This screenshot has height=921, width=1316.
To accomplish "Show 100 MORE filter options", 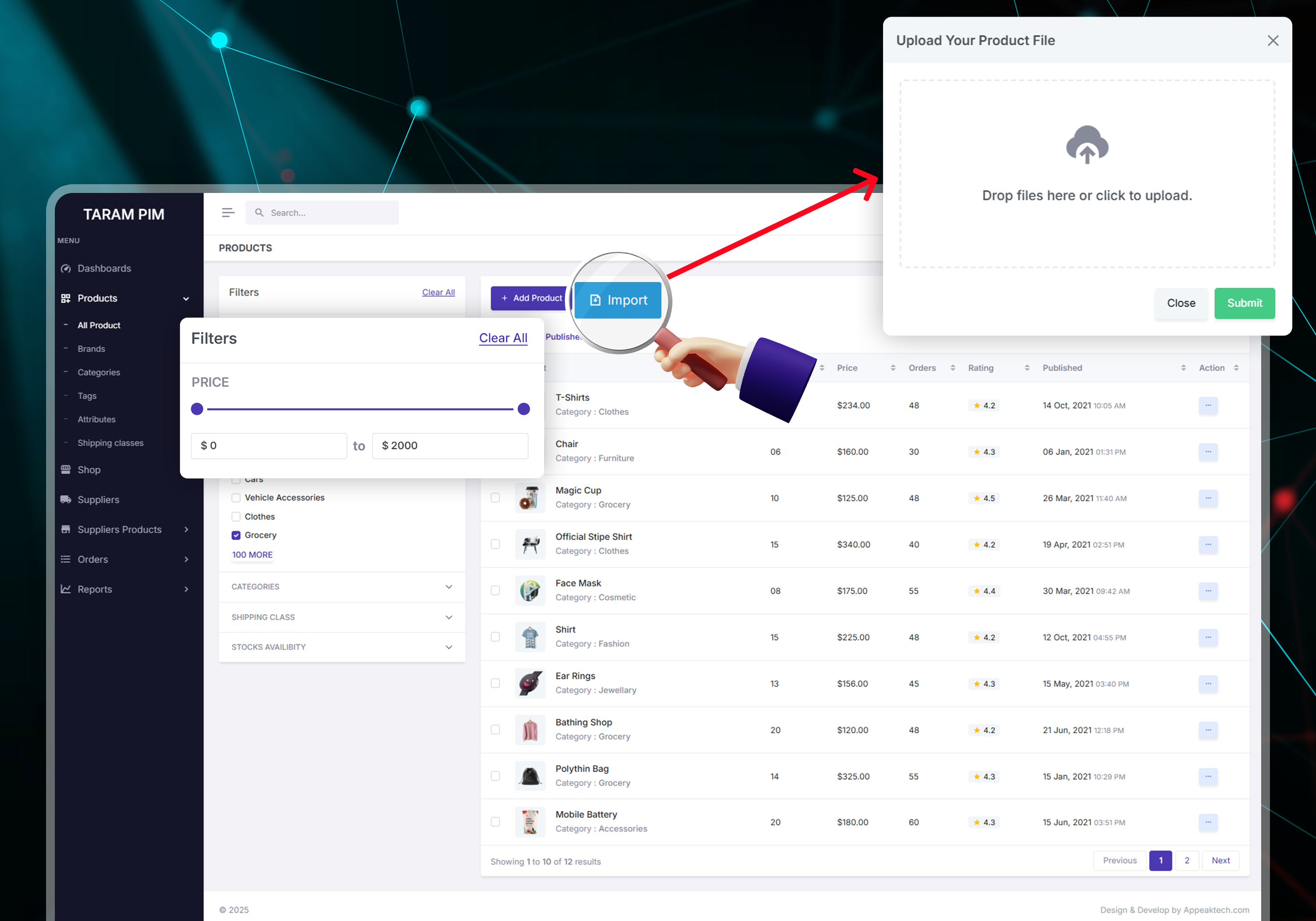I will tap(252, 555).
